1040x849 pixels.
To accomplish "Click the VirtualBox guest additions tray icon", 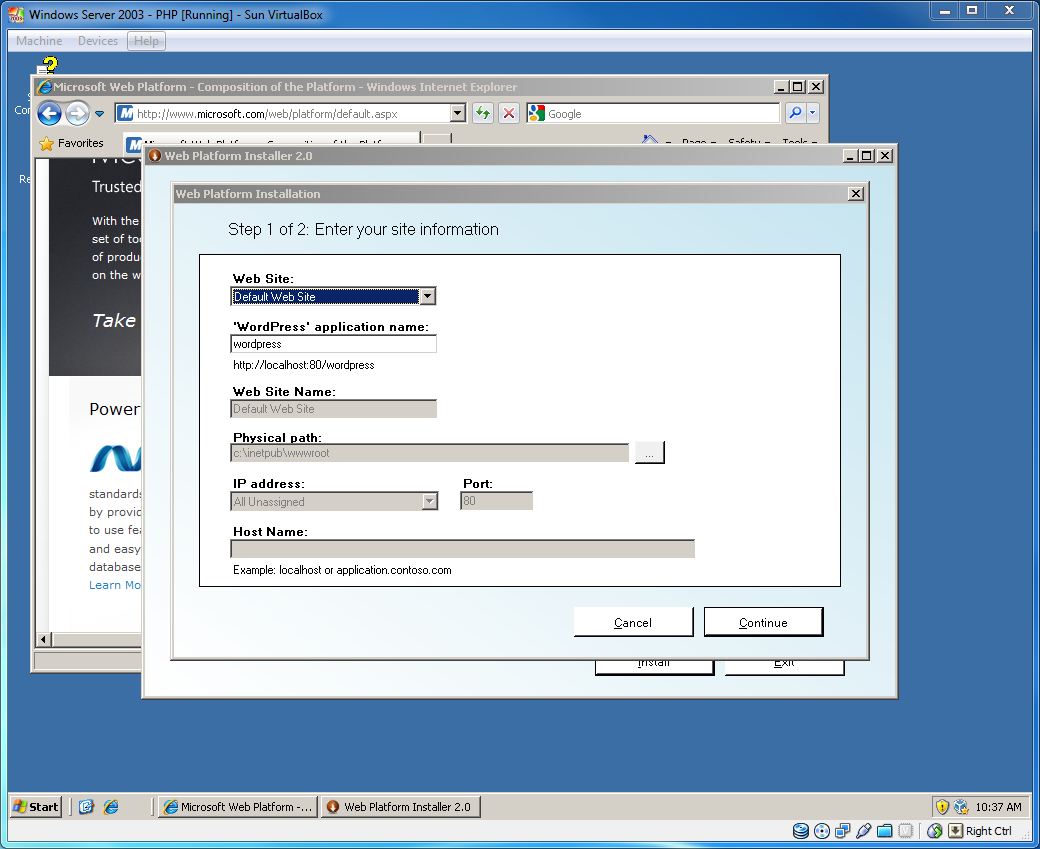I will click(960, 807).
